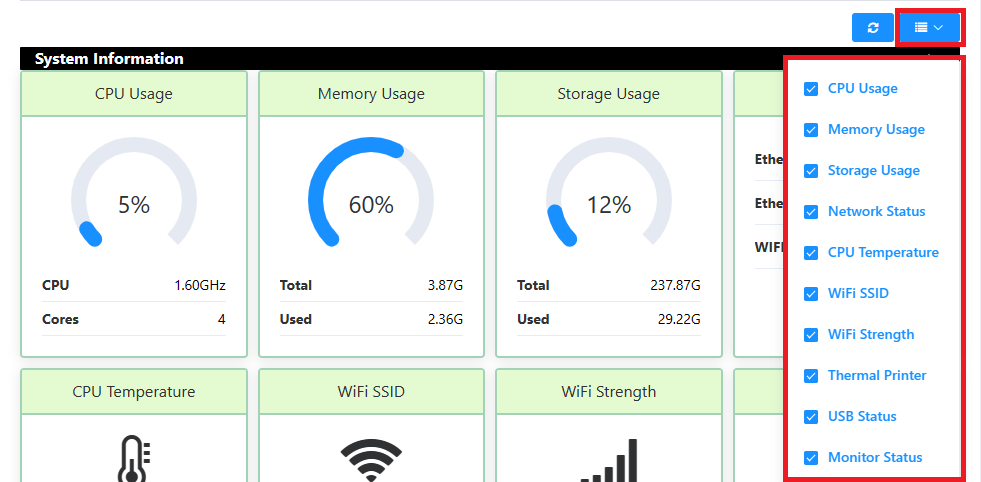Toggle the USB Status checkbox
981x482 pixels.
(811, 417)
